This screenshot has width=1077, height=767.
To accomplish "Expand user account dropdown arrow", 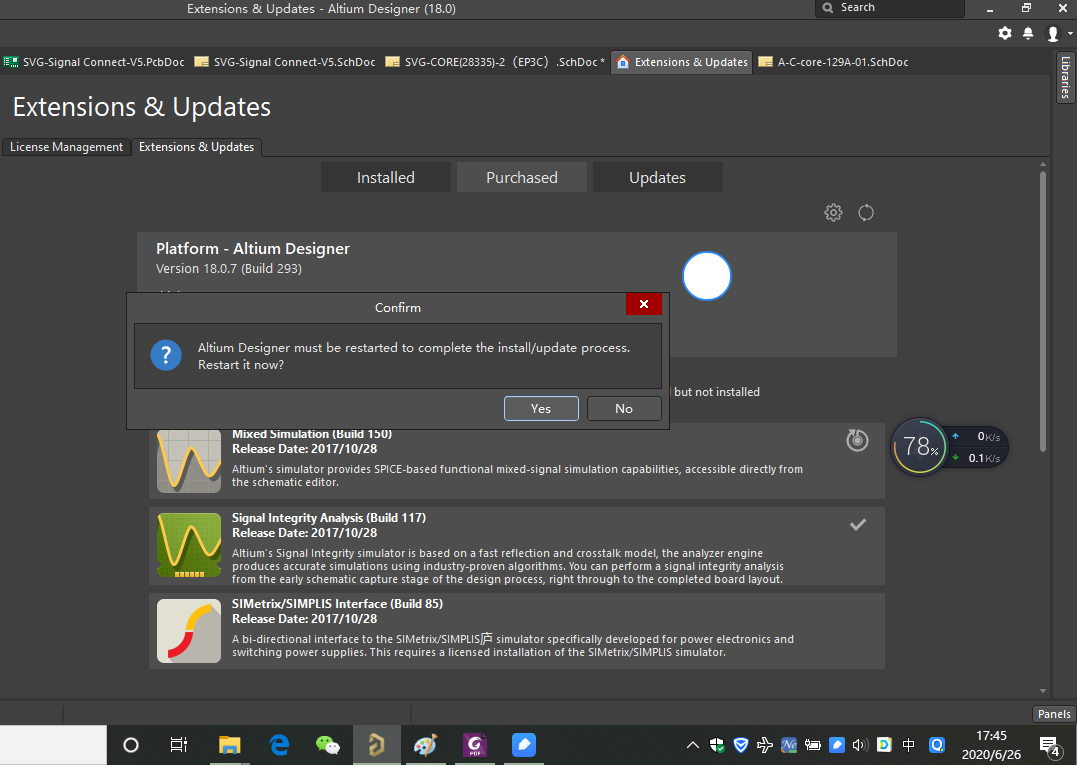I will pos(1069,34).
